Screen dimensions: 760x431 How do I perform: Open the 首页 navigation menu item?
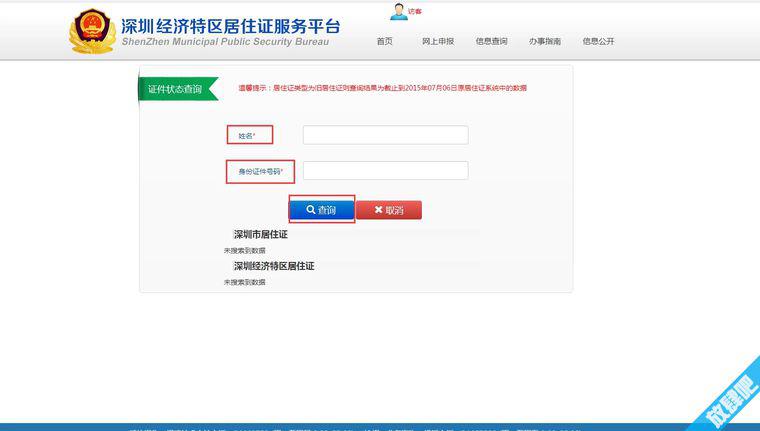[385, 41]
